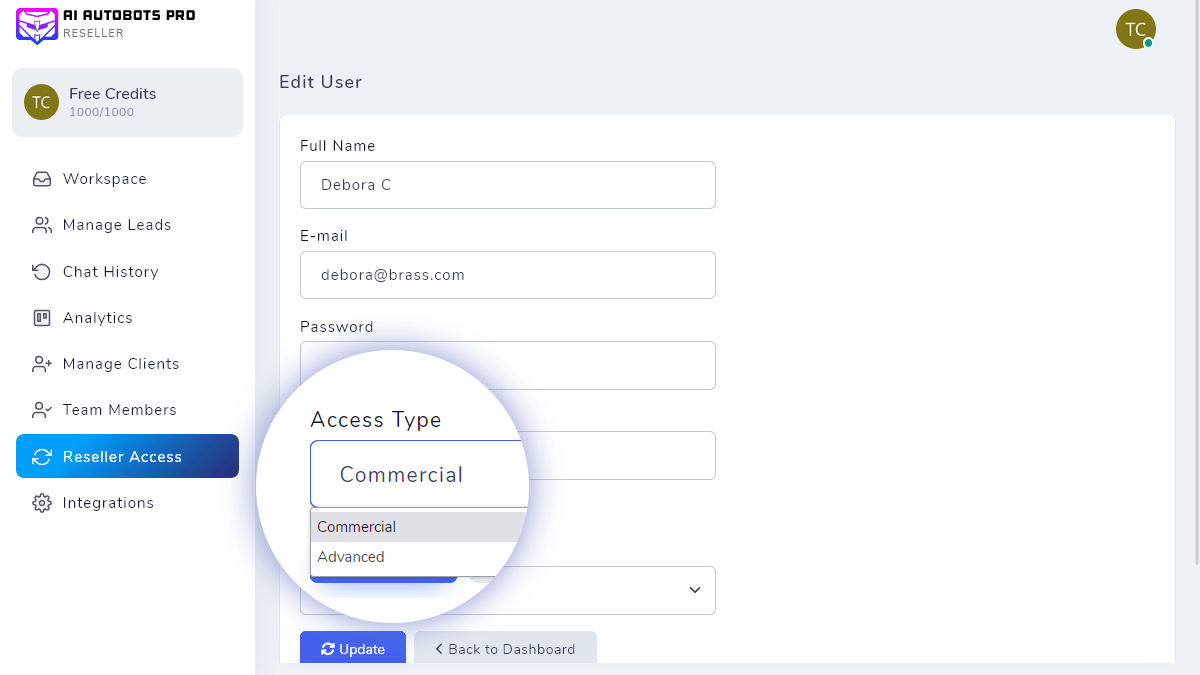The width and height of the screenshot is (1200, 675).
Task: Click the Back to Dashboard button
Action: pyautogui.click(x=505, y=649)
